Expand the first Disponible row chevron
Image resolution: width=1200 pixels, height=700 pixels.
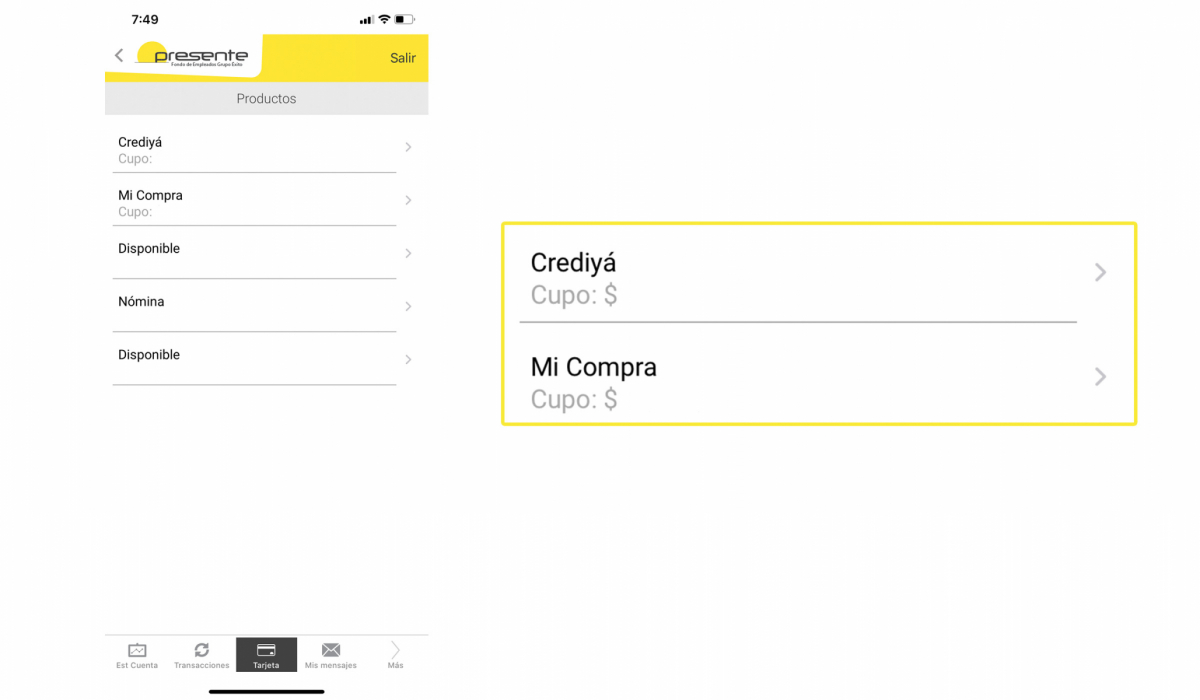(408, 253)
